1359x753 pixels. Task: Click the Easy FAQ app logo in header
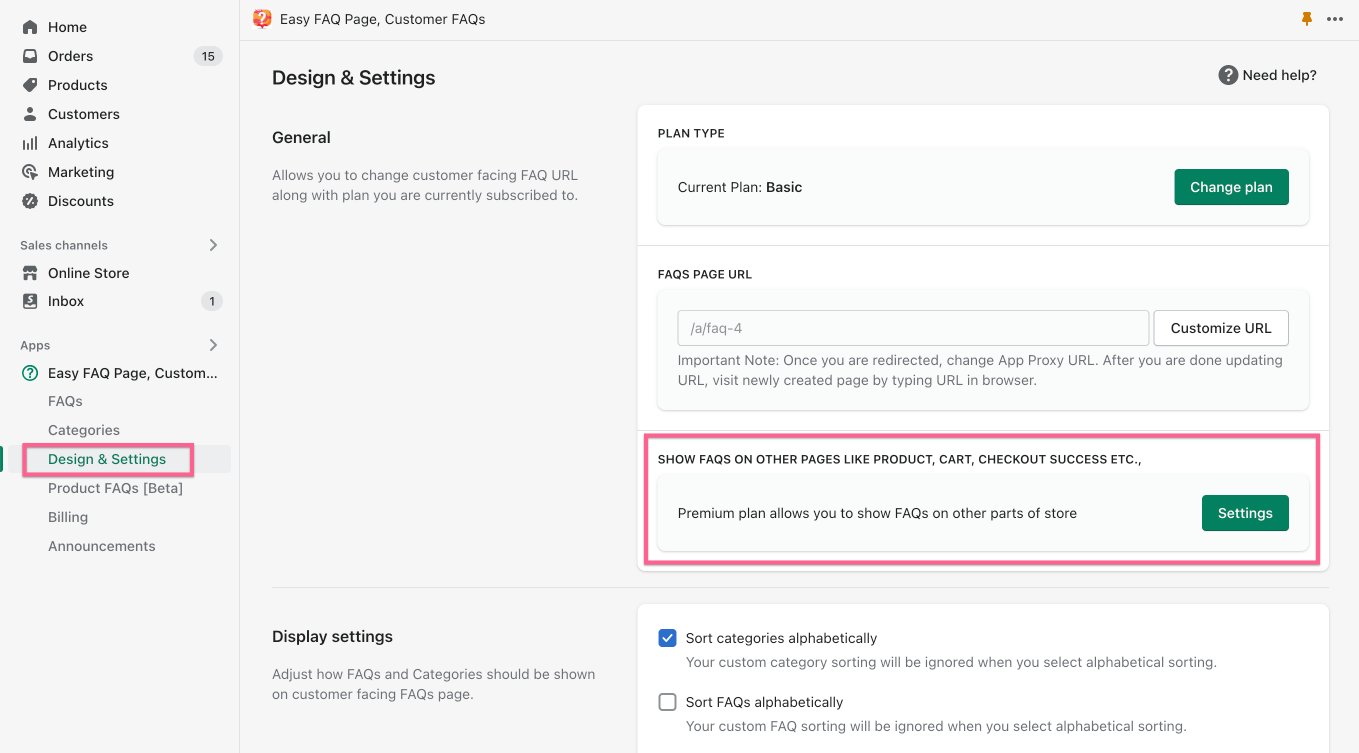tap(262, 18)
